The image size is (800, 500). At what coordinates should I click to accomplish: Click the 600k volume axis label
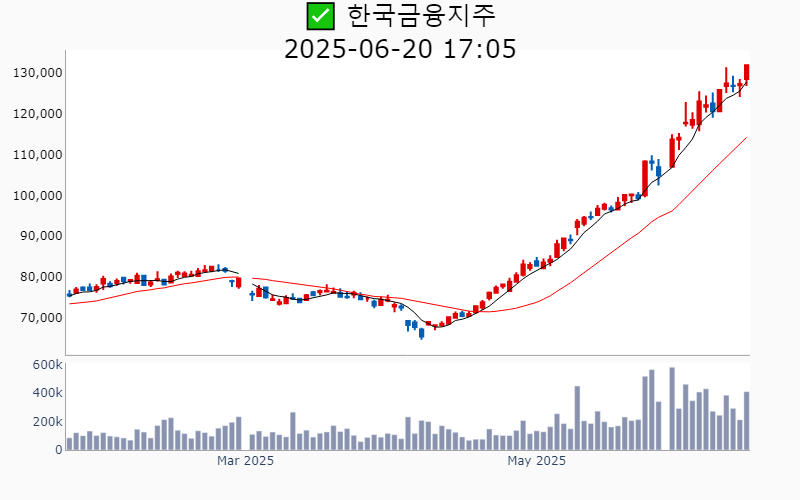47,365
